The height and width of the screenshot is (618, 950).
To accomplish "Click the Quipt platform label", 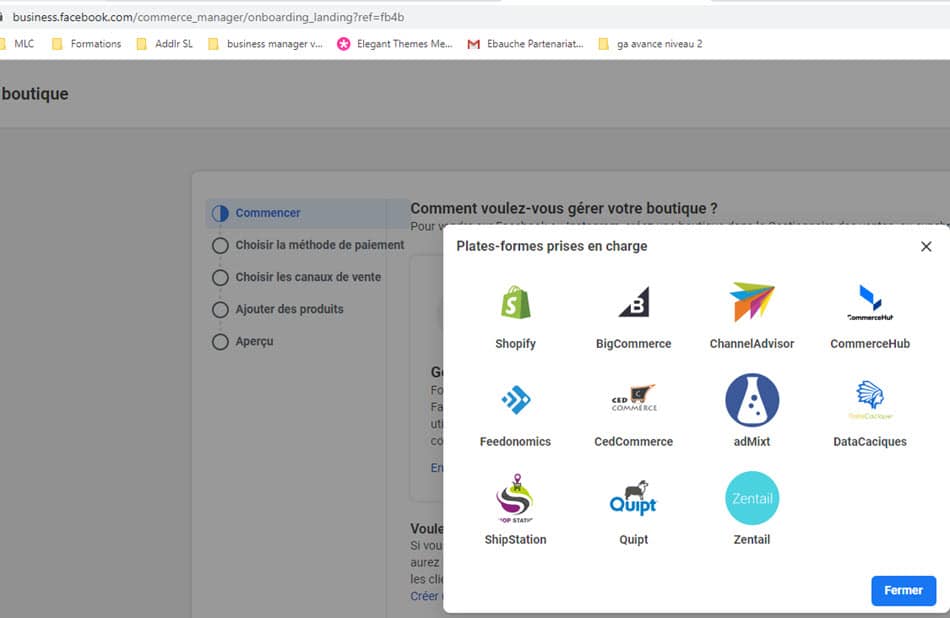I will (x=634, y=540).
